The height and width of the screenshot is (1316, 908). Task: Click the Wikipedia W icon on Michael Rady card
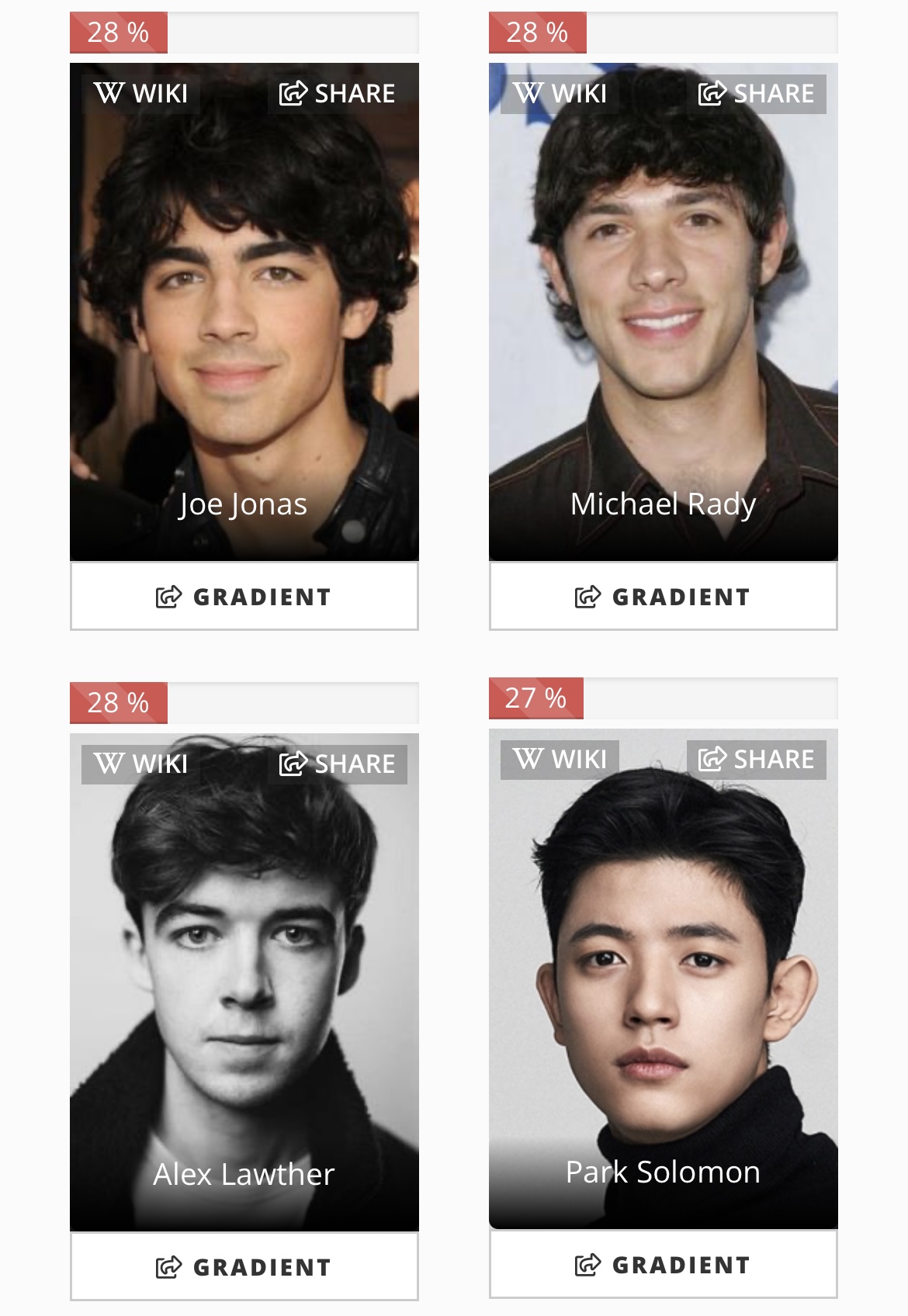click(528, 94)
